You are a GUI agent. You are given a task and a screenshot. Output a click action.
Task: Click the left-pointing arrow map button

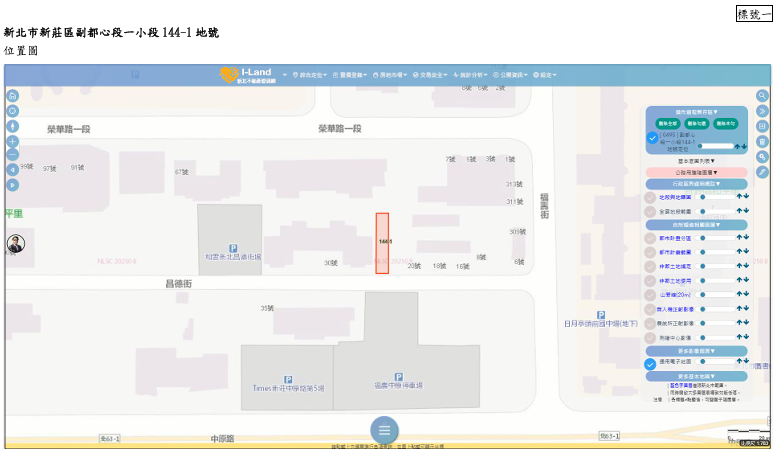[13, 170]
